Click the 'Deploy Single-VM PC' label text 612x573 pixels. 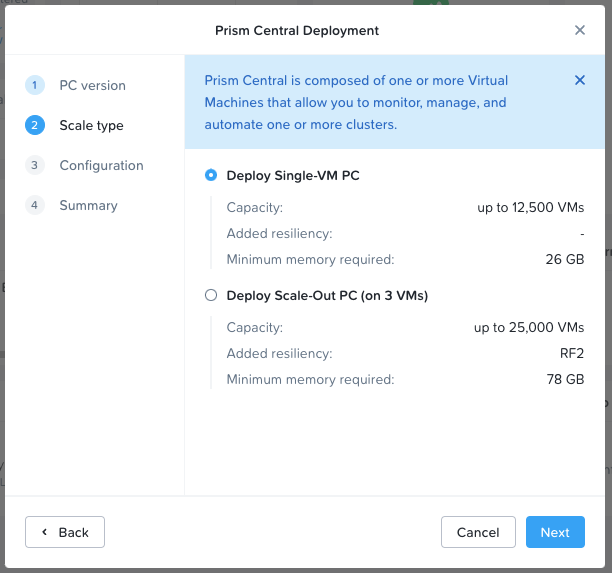[x=293, y=175]
